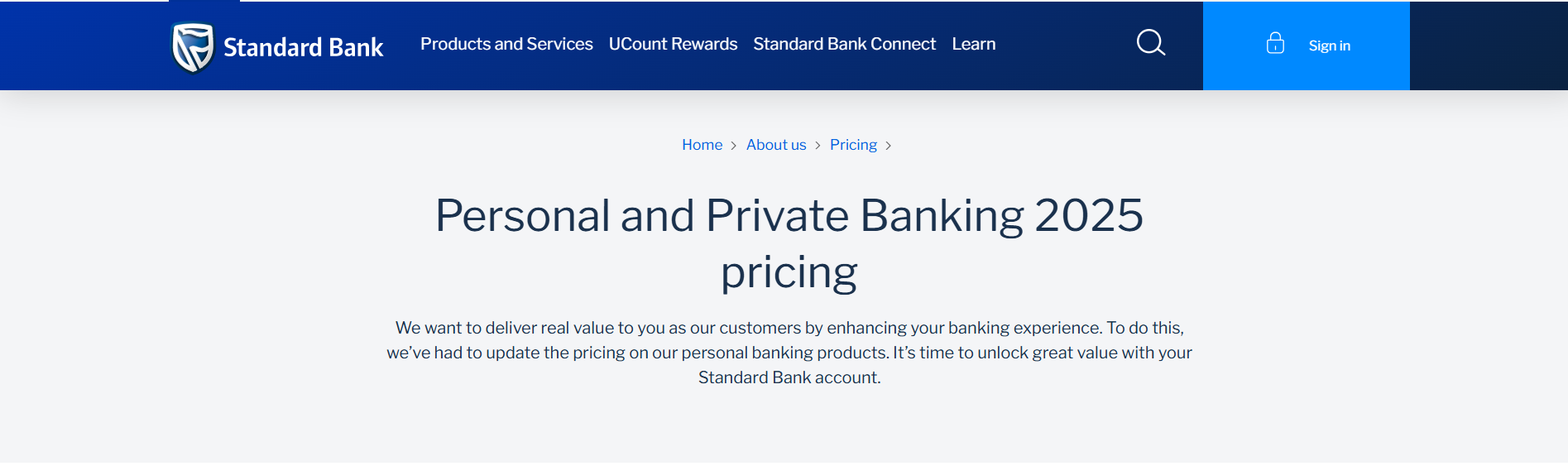Navigate to the Pricing breadcrumb link
The height and width of the screenshot is (466, 1568).
pos(853,145)
